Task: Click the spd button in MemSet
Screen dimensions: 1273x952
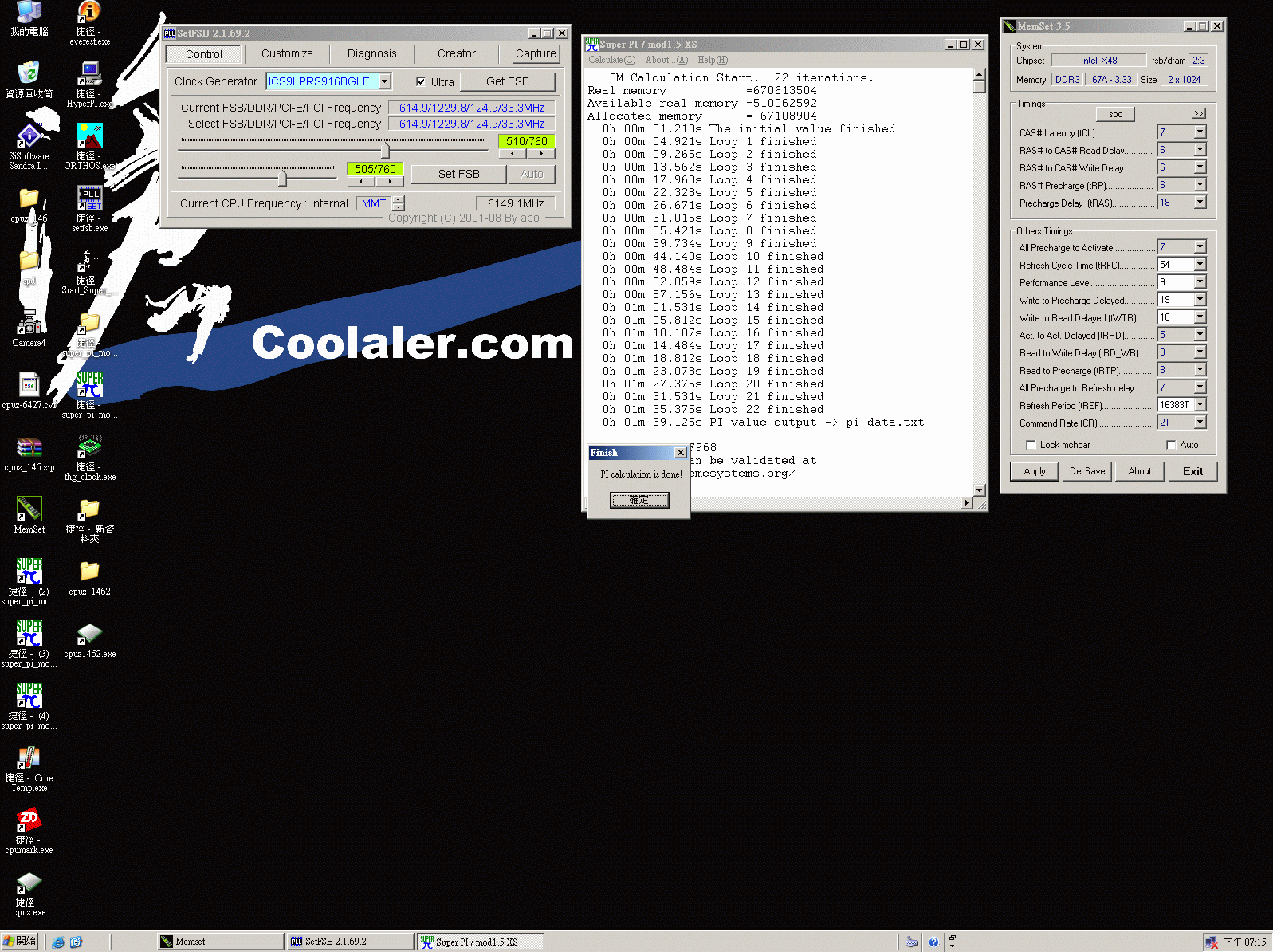Action: pyautogui.click(x=1115, y=114)
